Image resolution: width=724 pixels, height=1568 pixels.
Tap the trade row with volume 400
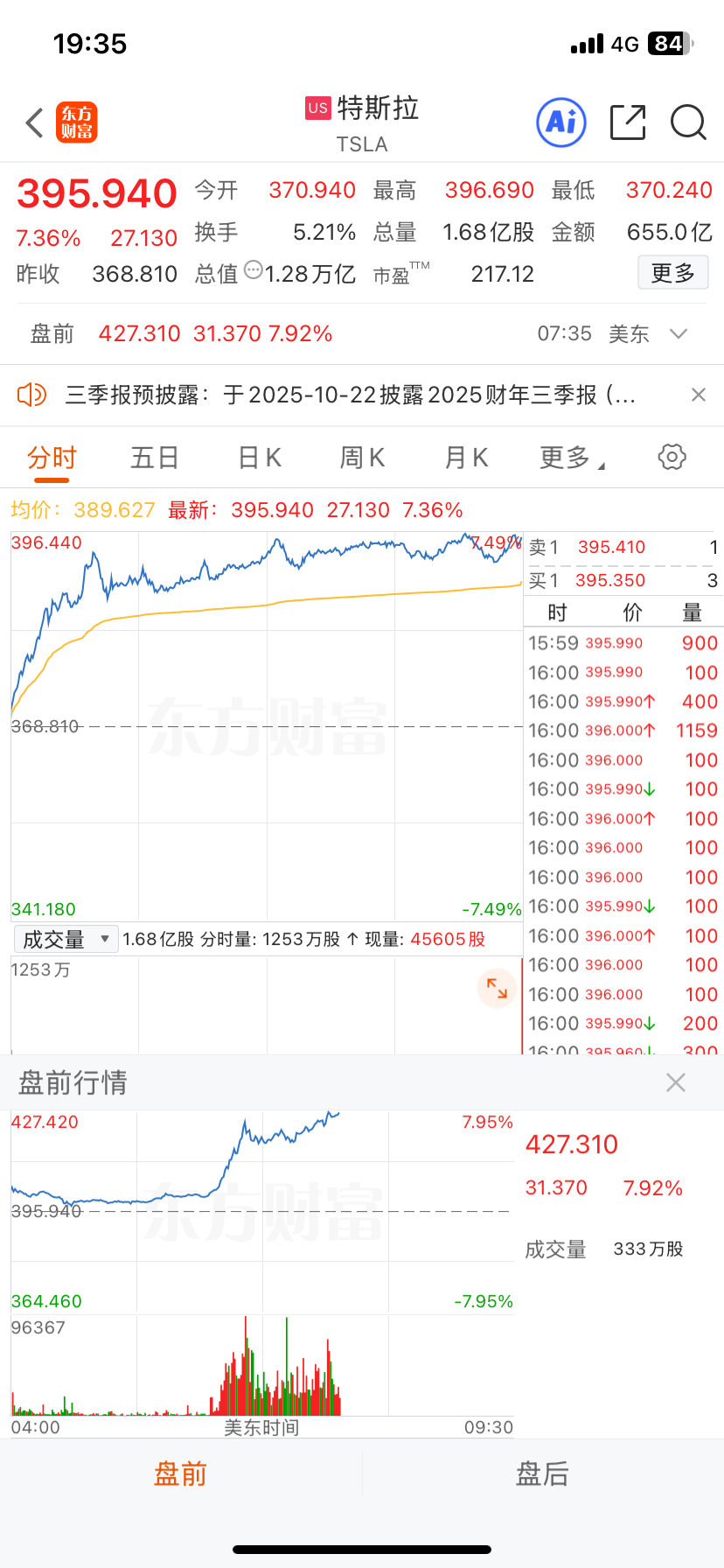tap(623, 702)
